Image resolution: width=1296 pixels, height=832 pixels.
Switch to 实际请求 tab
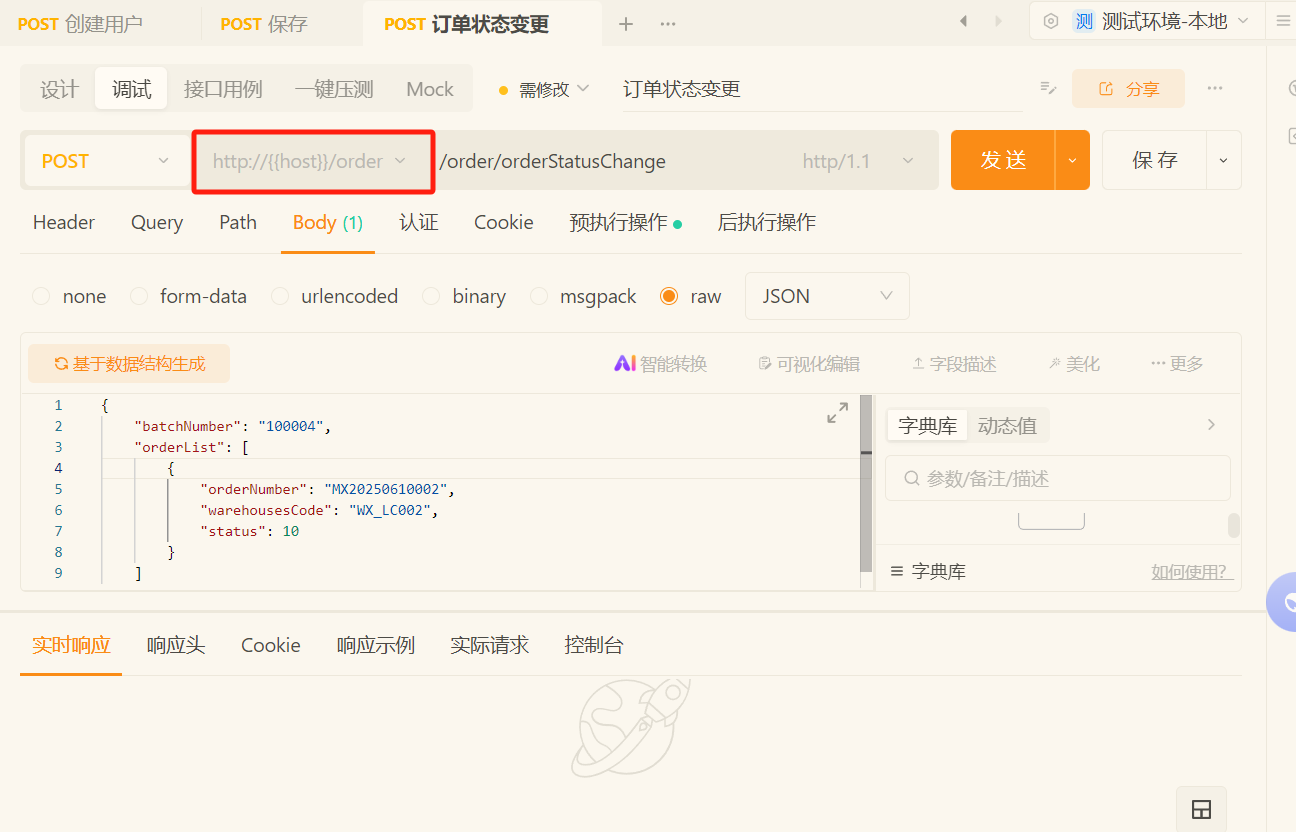[x=489, y=645]
